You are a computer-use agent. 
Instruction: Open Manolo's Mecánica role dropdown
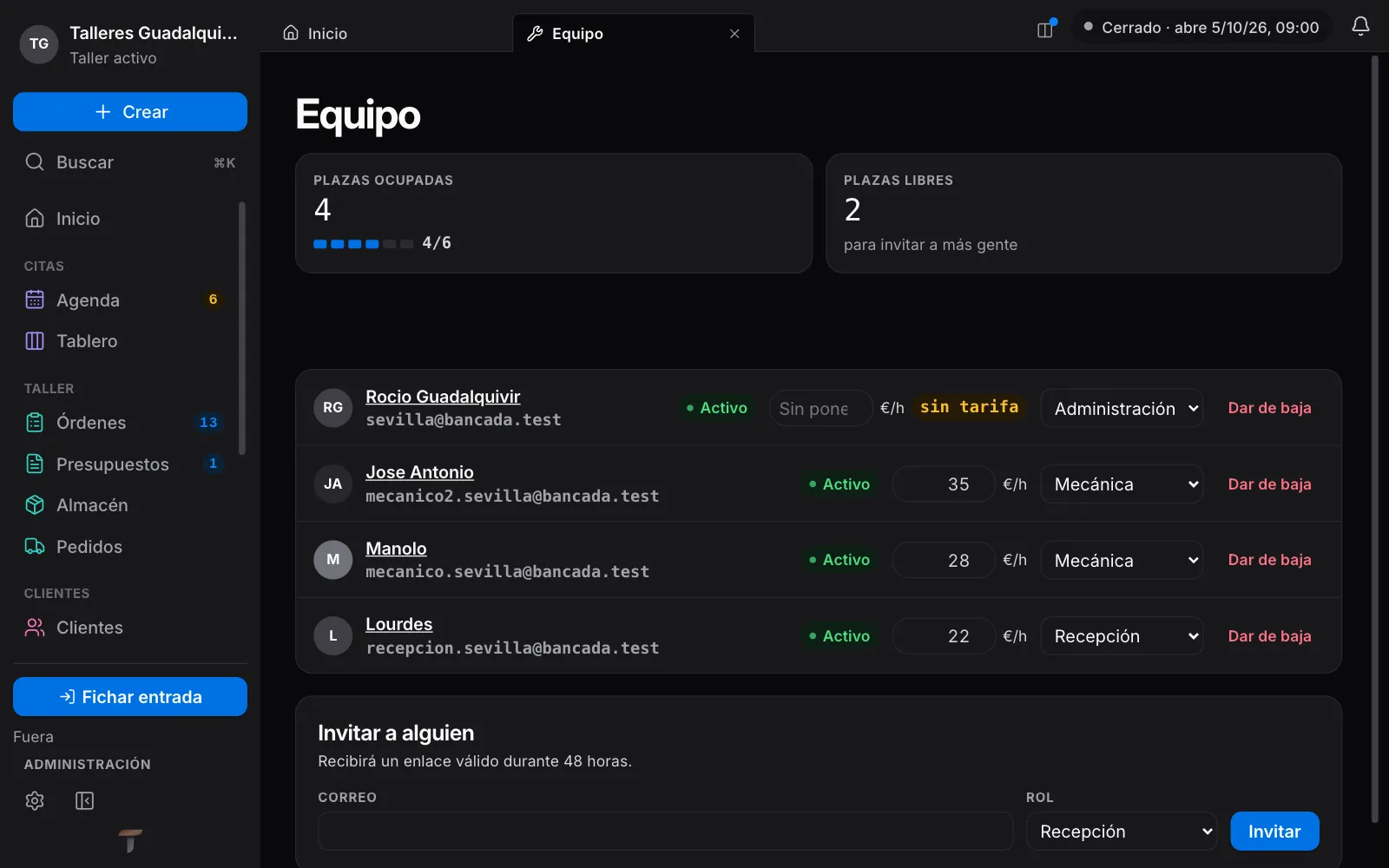[1122, 560]
